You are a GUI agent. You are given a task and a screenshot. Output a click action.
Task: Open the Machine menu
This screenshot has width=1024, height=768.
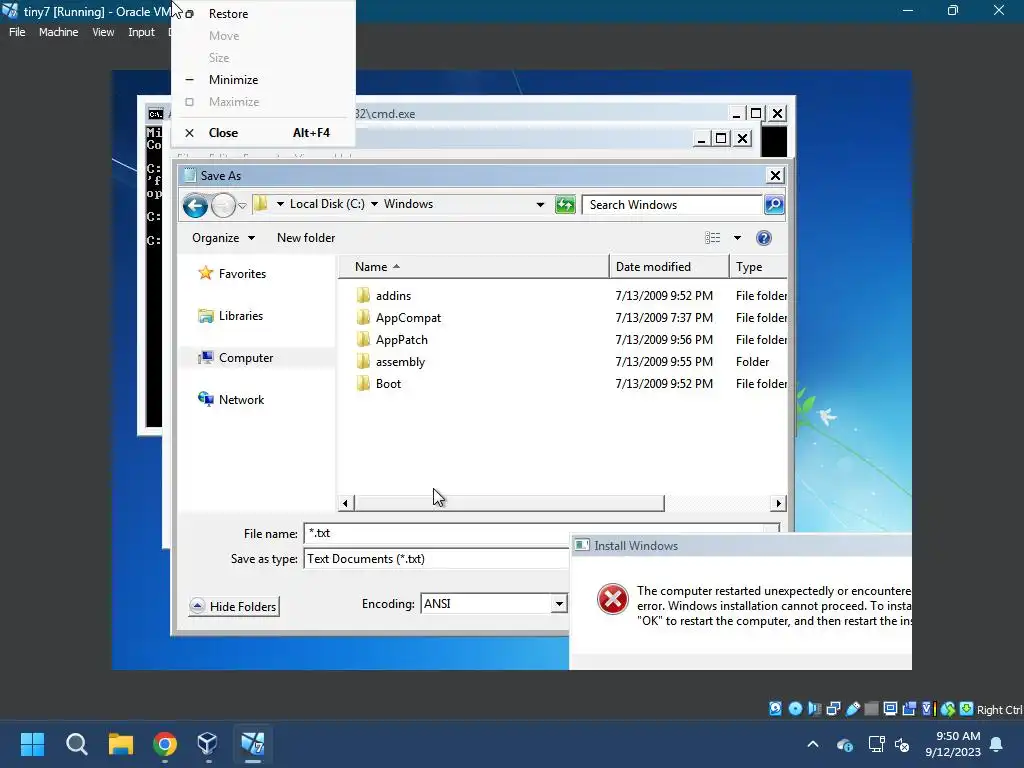click(x=59, y=32)
